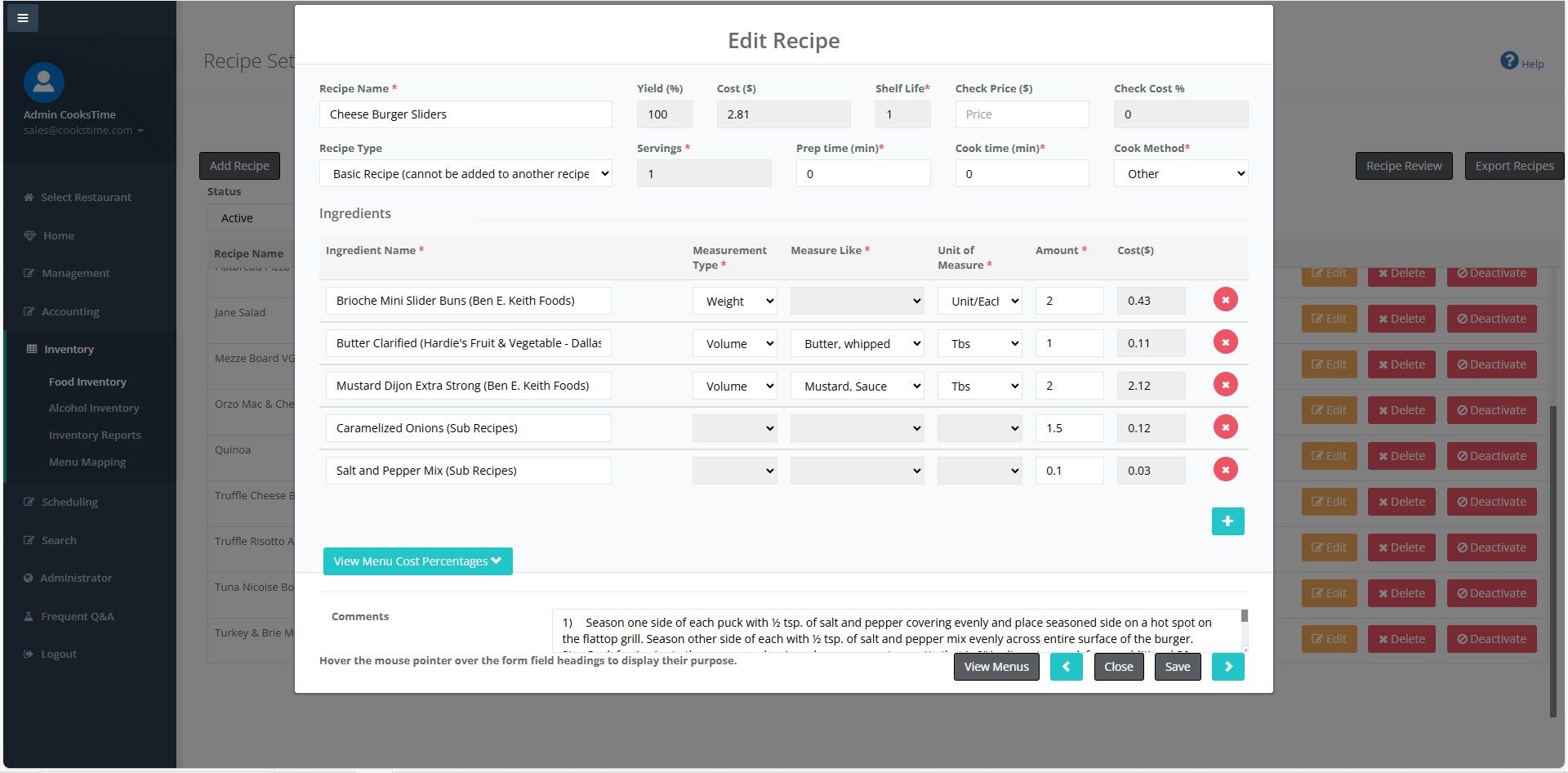Open the Scheduling sidebar menu
Viewport: 1568px width, 773px height.
69,502
